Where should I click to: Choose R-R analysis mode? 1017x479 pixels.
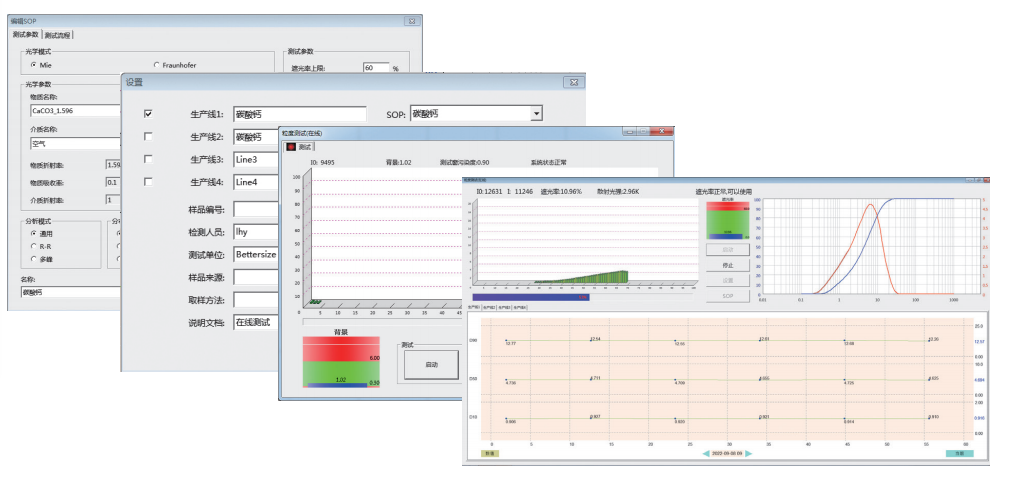click(33, 245)
